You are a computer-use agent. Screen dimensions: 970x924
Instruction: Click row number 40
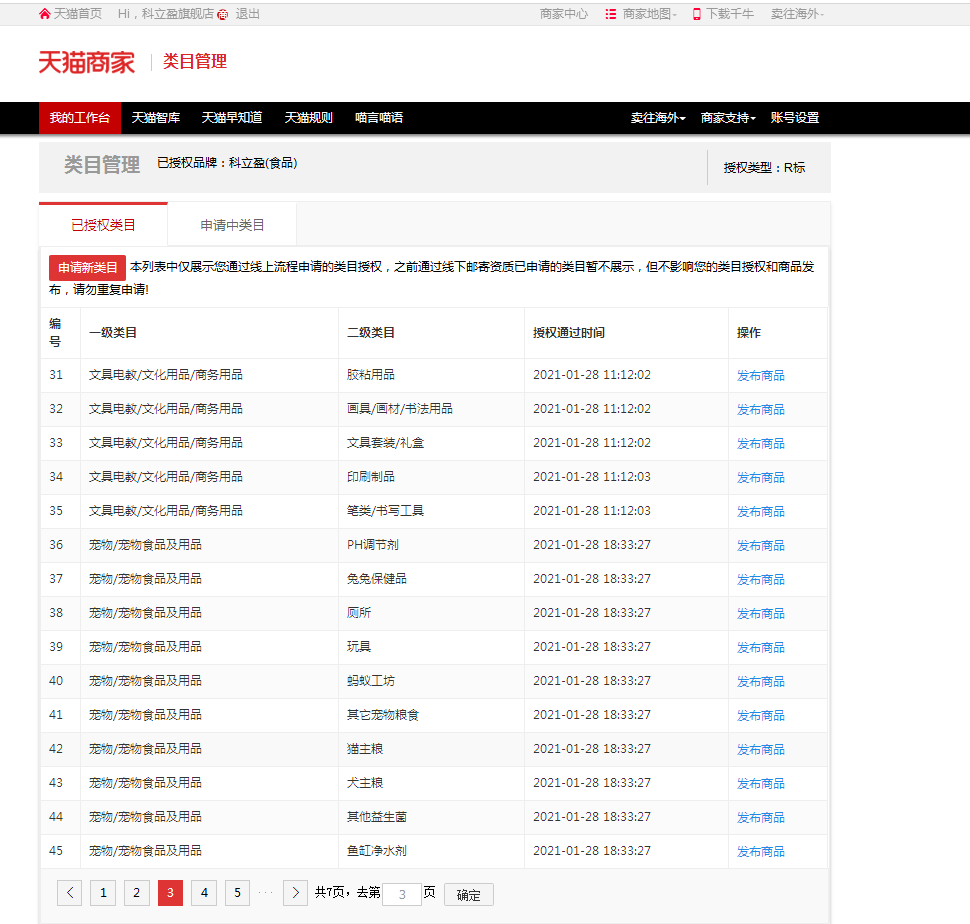(x=56, y=681)
